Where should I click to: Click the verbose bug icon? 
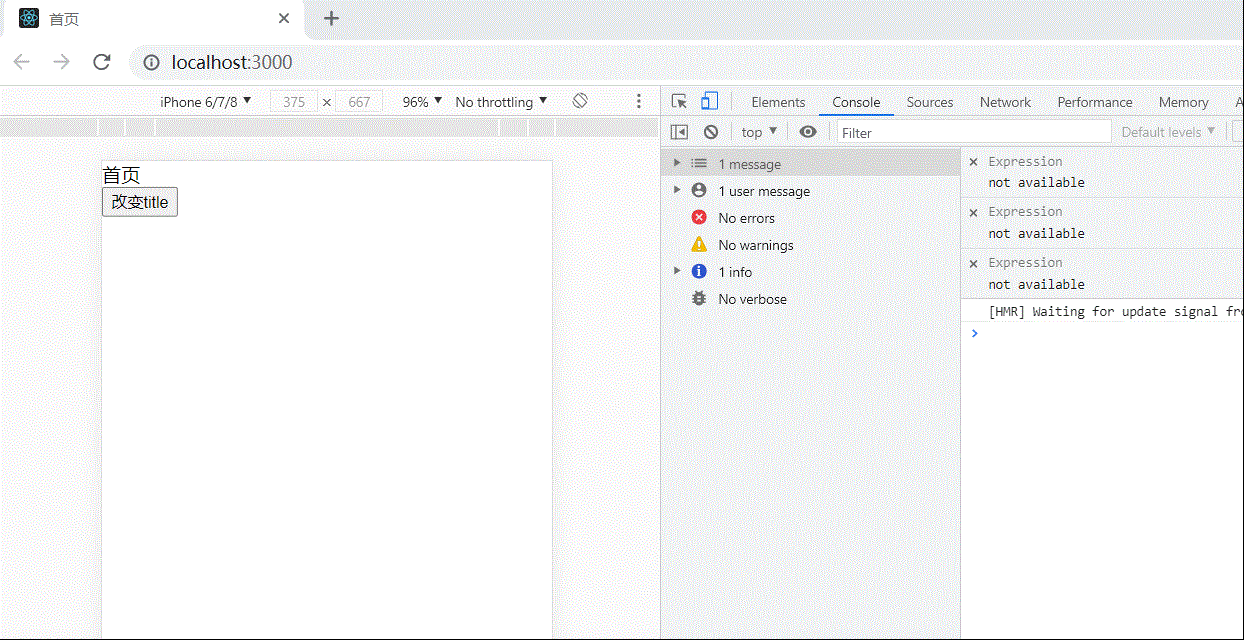699,299
